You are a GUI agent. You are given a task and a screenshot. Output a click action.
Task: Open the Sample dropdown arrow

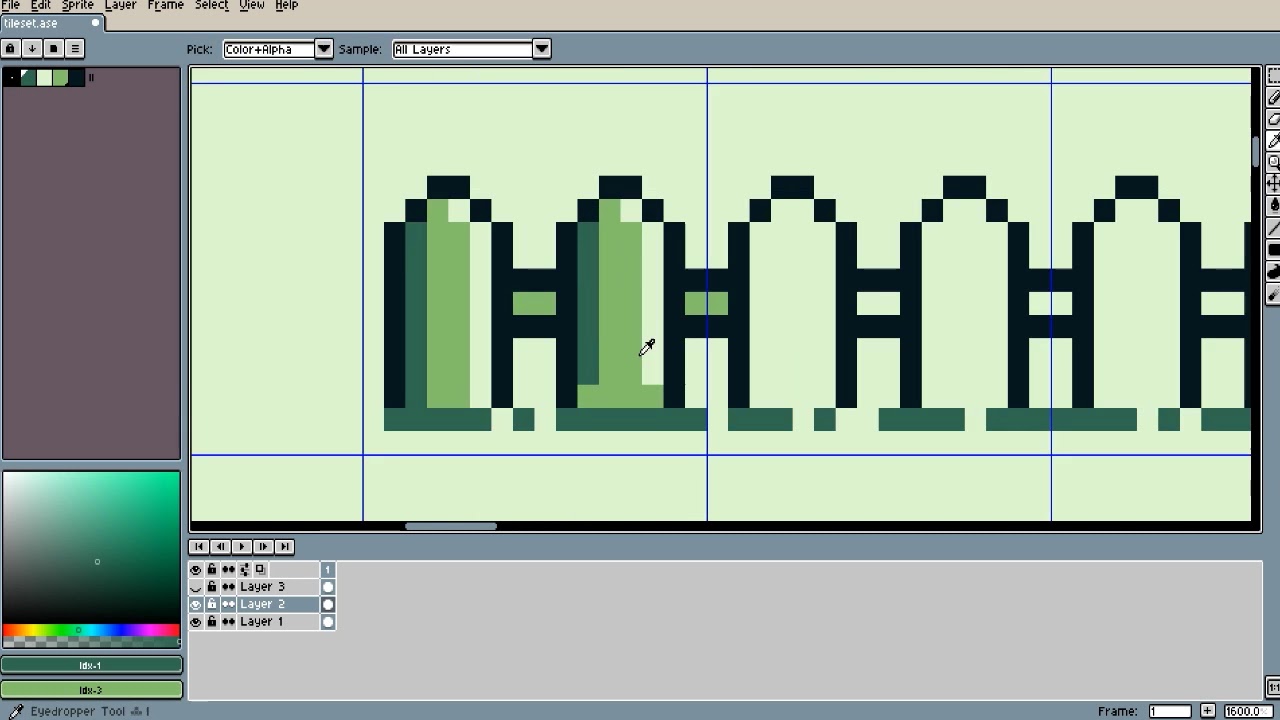coord(541,49)
